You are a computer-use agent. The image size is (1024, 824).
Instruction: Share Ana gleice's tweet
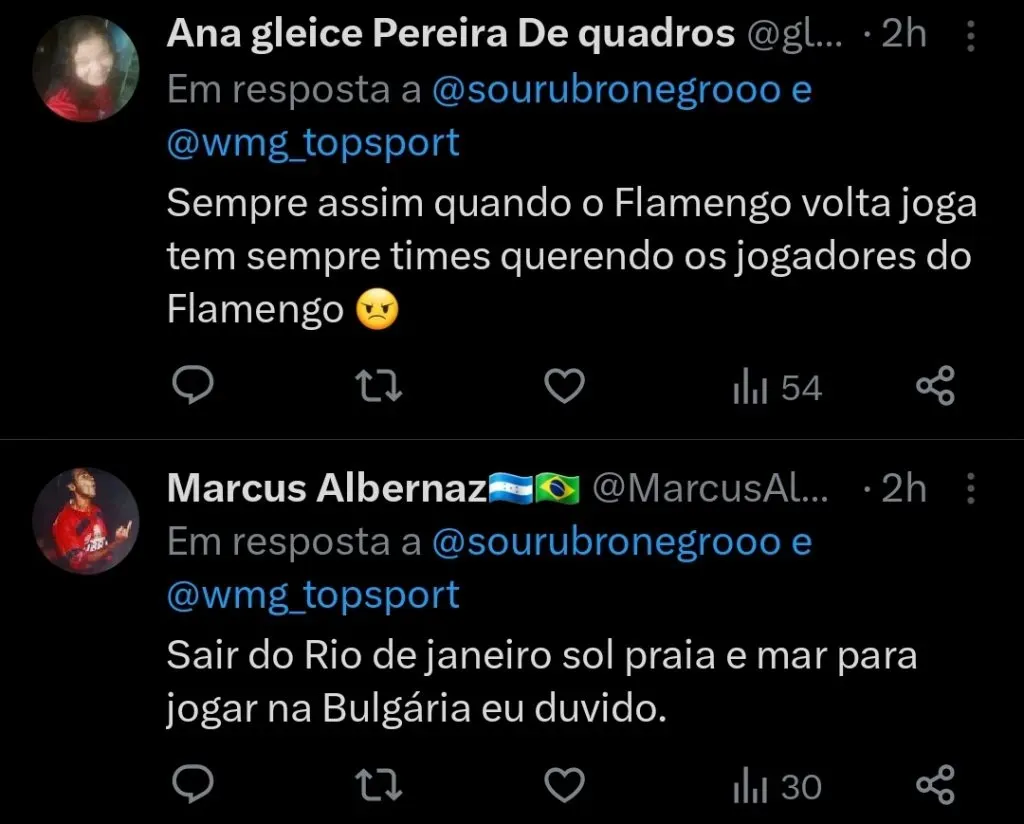(936, 386)
